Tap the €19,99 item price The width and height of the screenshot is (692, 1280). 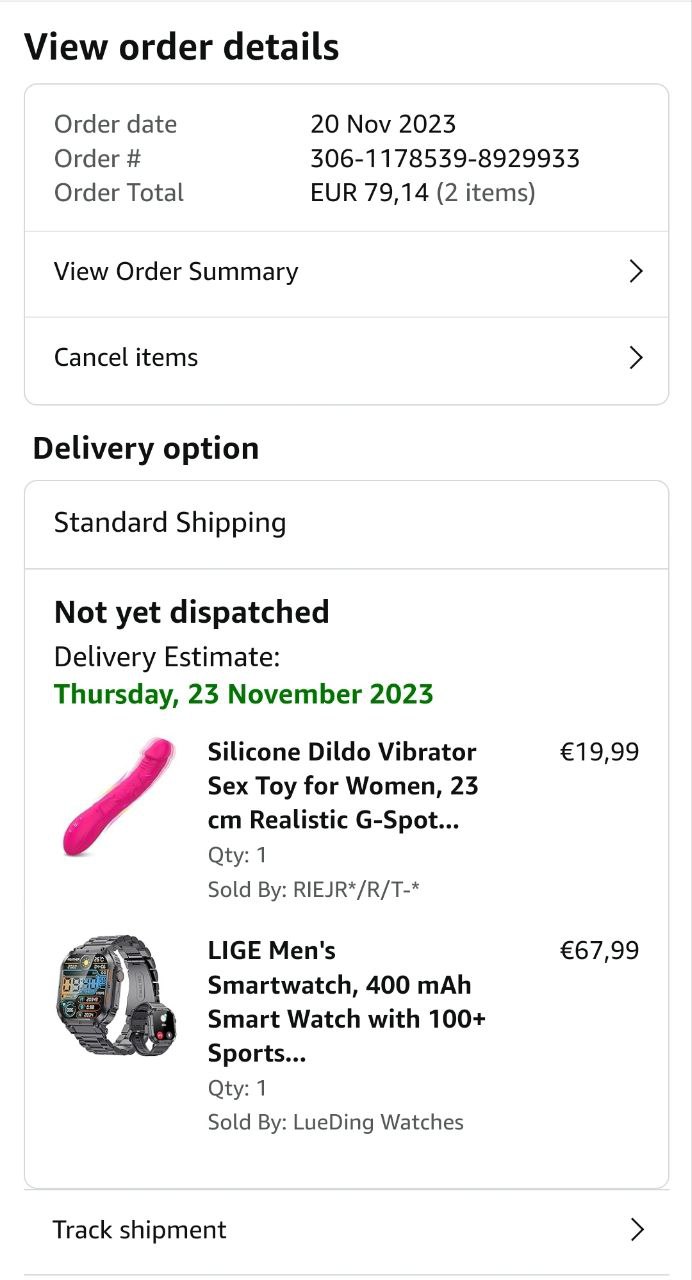tap(599, 752)
